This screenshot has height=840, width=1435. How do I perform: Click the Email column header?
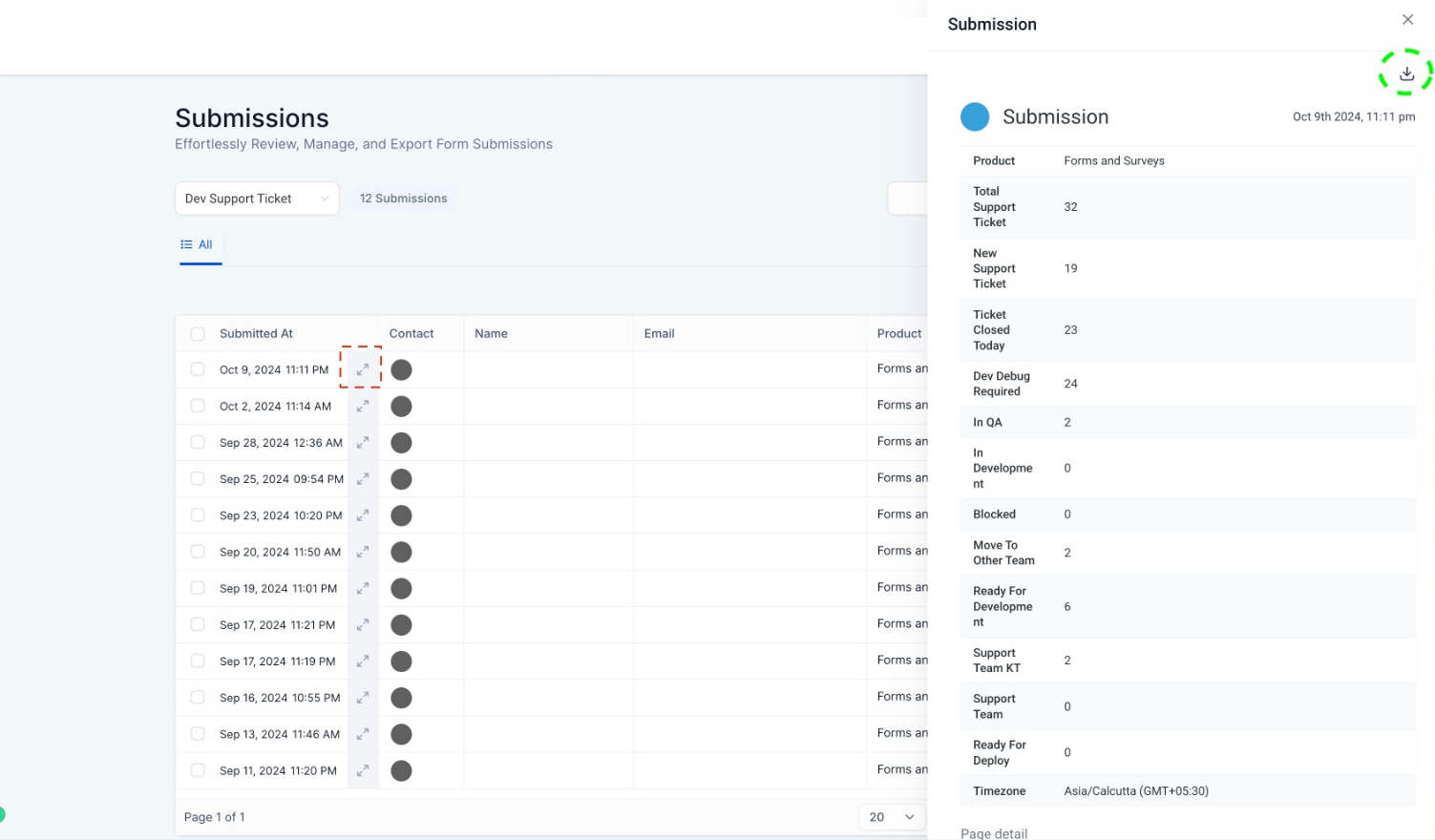(x=659, y=334)
